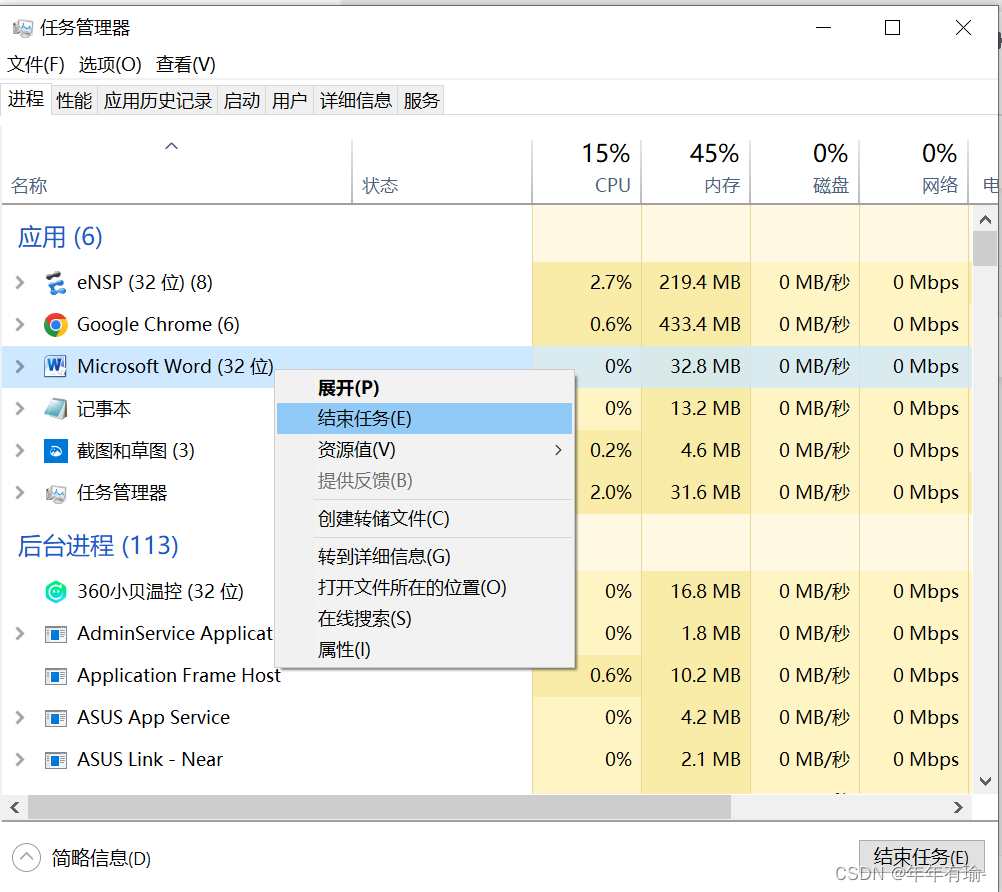Expand the 记事本 process row
The image size is (1002, 892).
click(x=20, y=409)
